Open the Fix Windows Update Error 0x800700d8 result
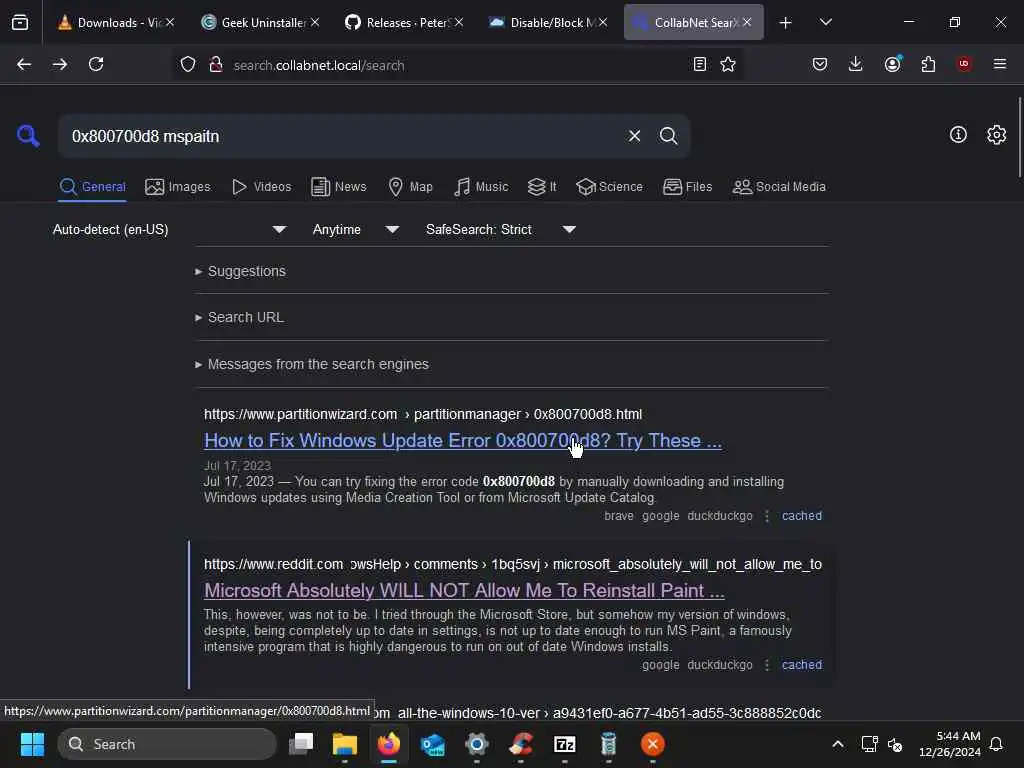 [462, 441]
